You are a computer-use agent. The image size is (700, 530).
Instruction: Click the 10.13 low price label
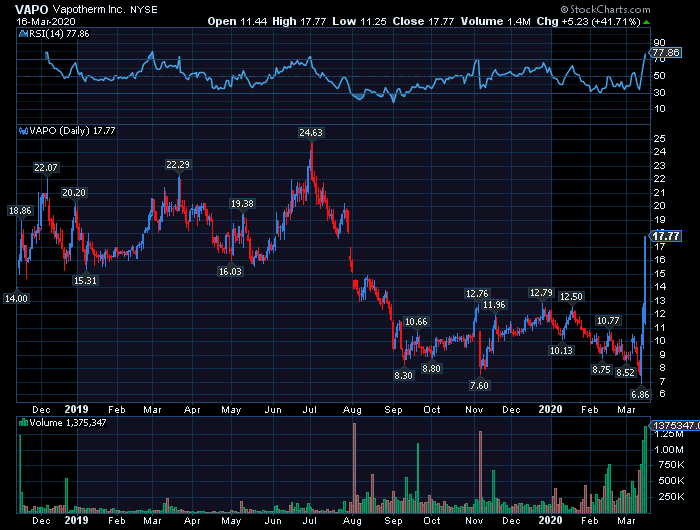point(561,351)
